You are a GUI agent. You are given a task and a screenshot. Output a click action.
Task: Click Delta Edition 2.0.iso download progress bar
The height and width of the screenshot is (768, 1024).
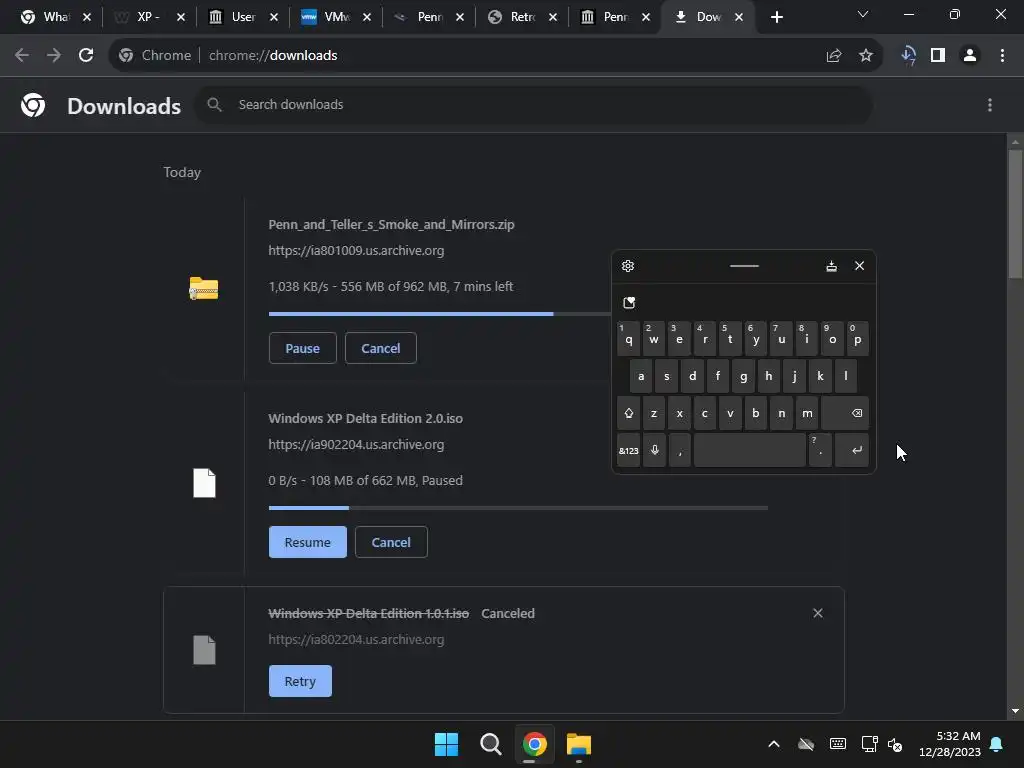coord(519,507)
